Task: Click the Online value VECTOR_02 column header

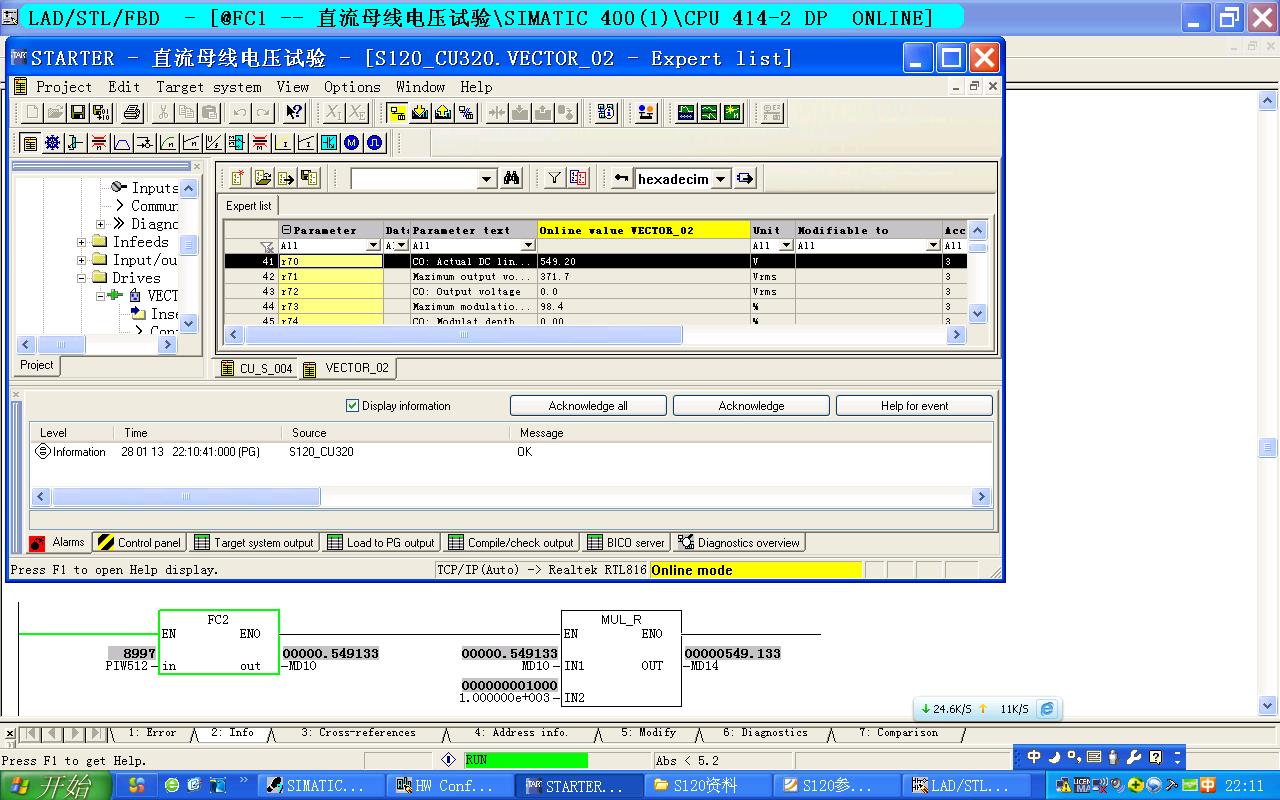Action: (x=644, y=230)
